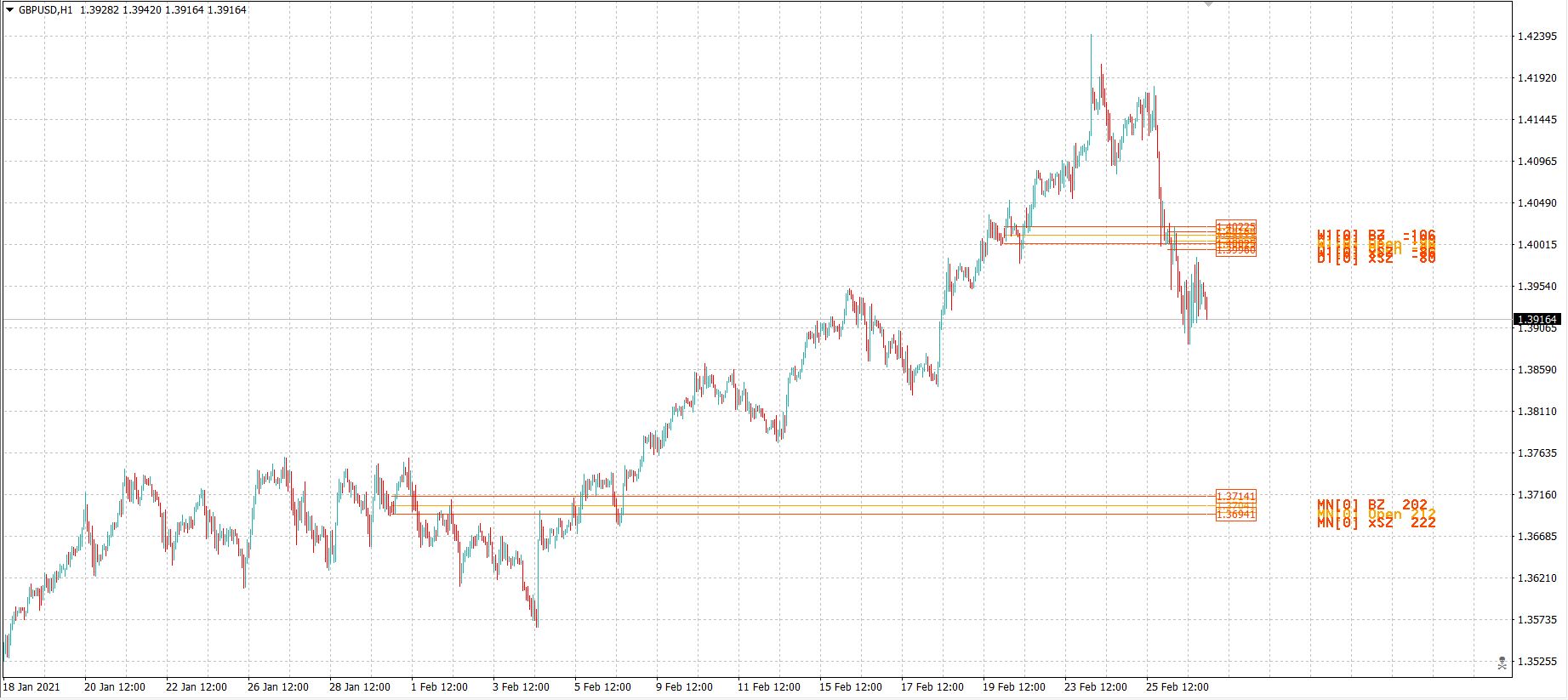
Task: Click the '5 Feb 12:00' time axis label
Action: click(602, 687)
